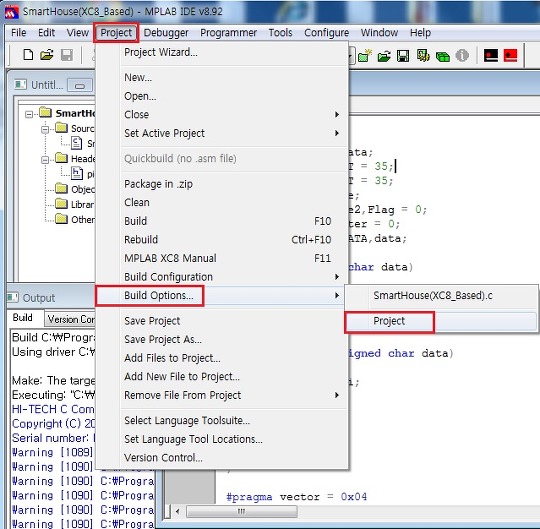Click the black Make build toolbar icon

[491, 55]
